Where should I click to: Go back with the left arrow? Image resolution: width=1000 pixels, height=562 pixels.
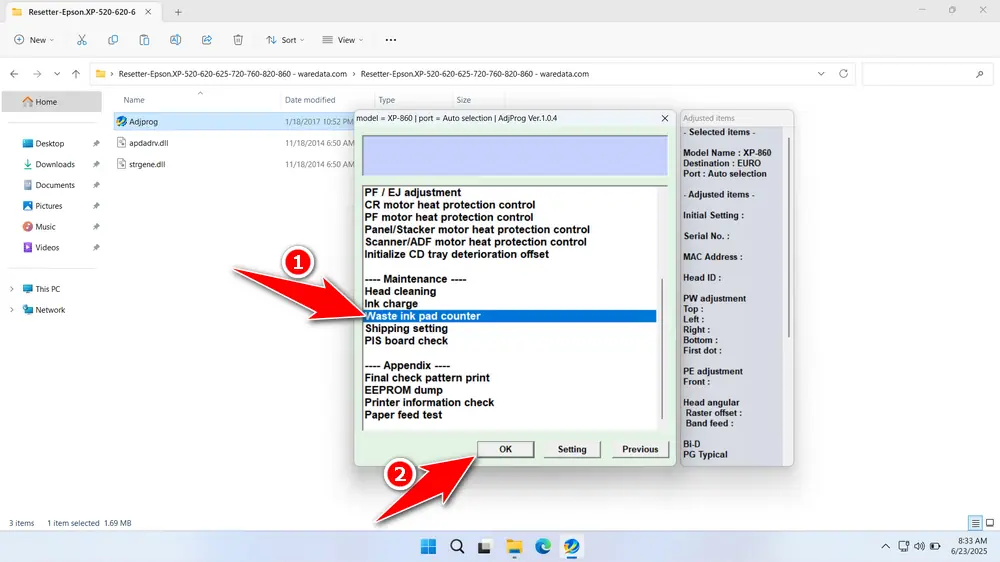point(14,74)
